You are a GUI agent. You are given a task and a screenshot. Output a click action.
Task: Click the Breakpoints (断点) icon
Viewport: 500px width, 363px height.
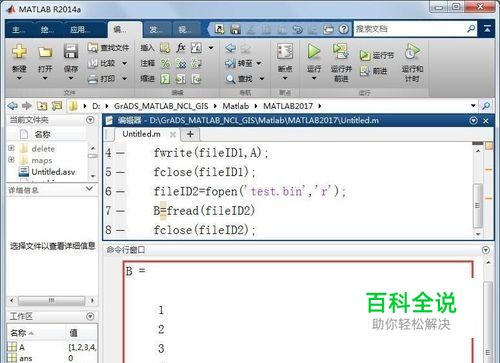click(x=285, y=52)
